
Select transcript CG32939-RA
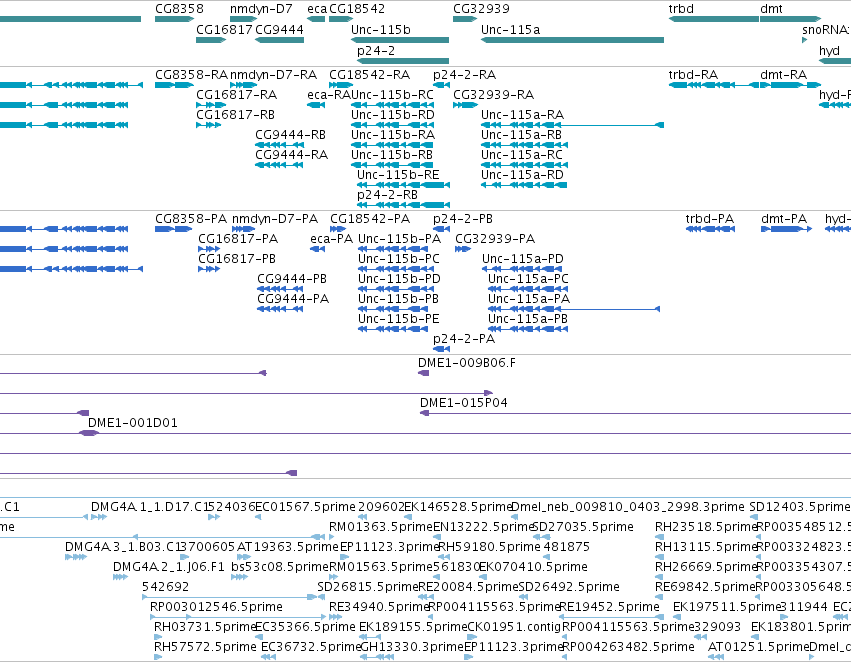click(x=465, y=105)
